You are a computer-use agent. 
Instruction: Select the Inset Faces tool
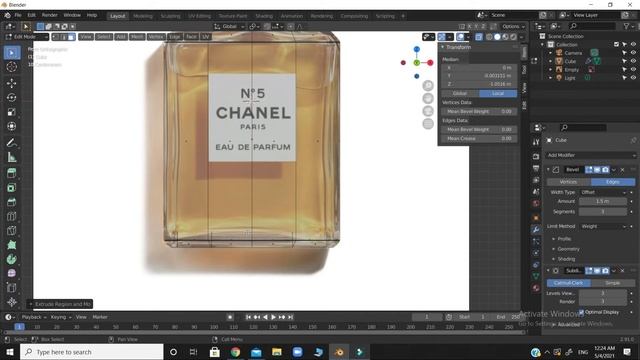(12, 187)
